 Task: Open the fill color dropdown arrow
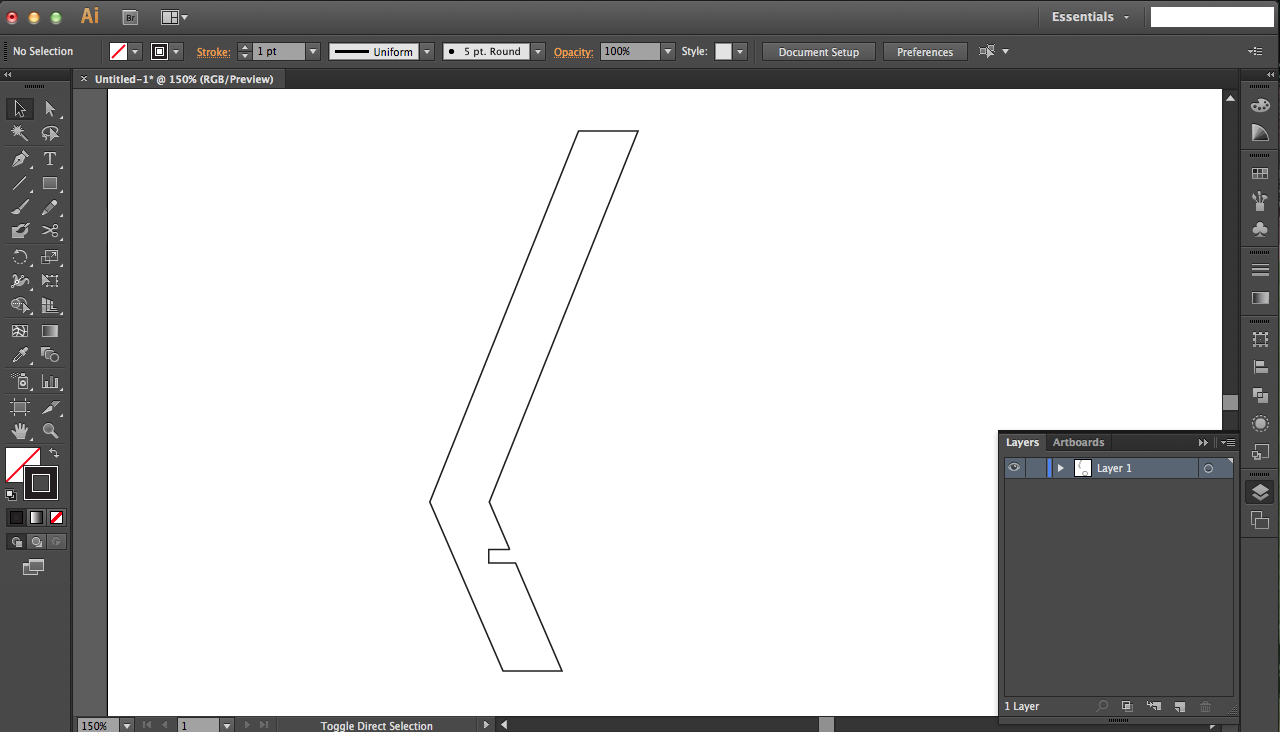tap(136, 51)
